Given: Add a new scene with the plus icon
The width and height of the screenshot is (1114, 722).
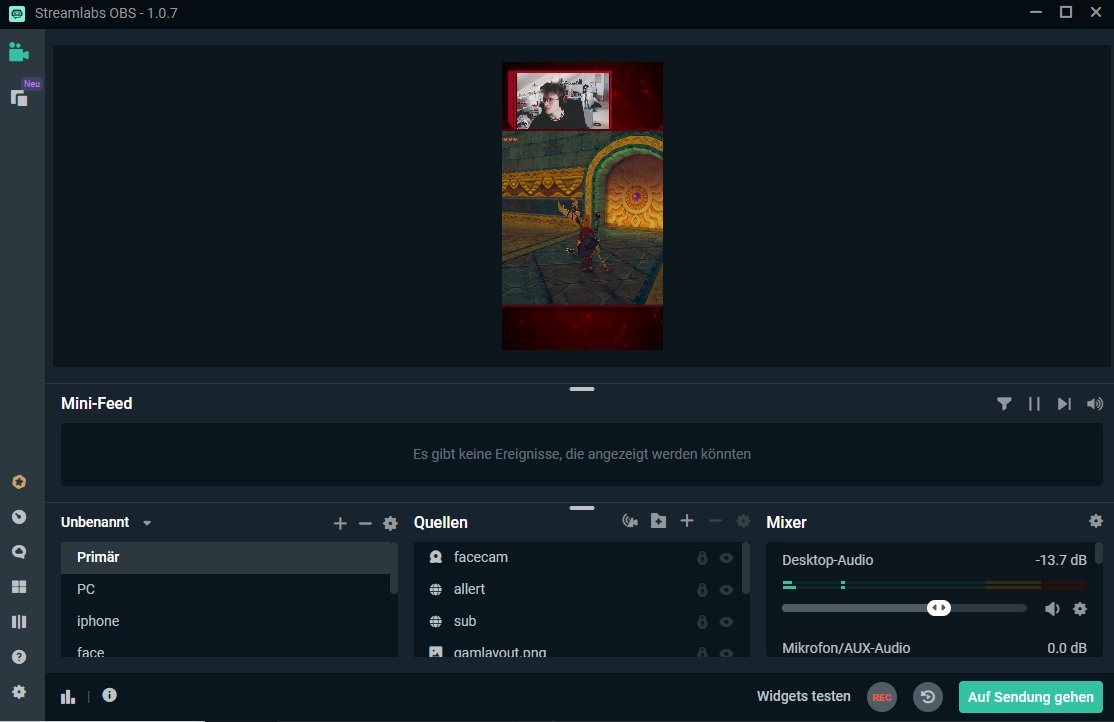Looking at the screenshot, I should pos(340,524).
